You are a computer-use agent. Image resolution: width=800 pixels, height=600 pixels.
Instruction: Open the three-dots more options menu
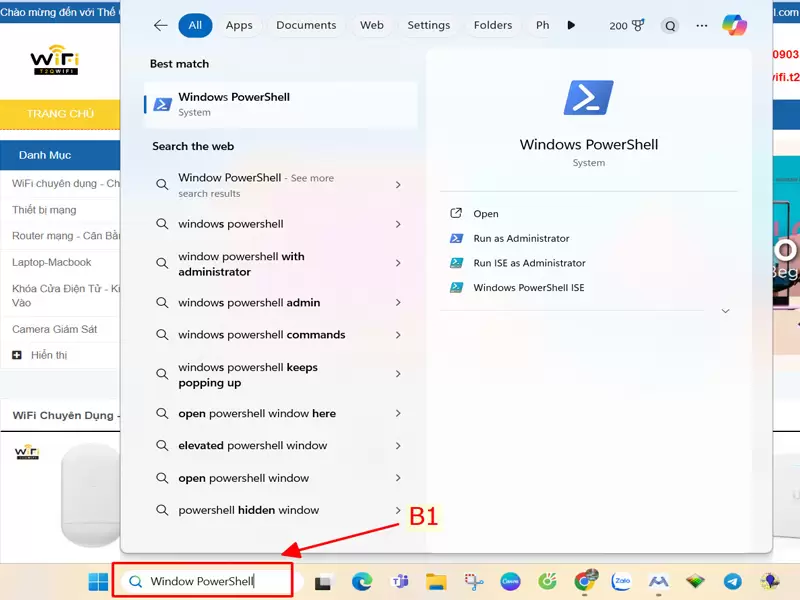click(701, 25)
